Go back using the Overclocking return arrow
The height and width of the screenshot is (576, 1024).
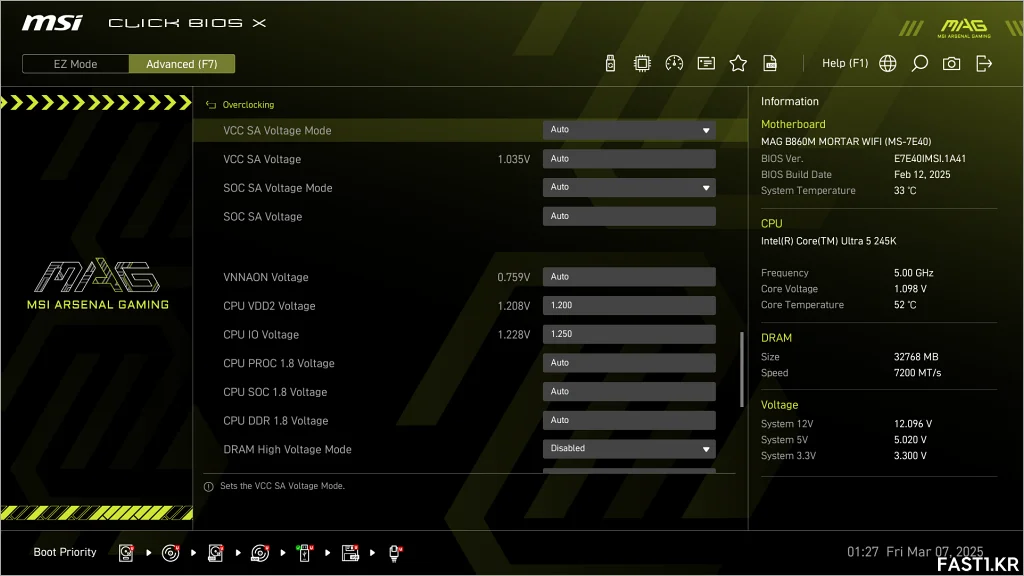210,104
